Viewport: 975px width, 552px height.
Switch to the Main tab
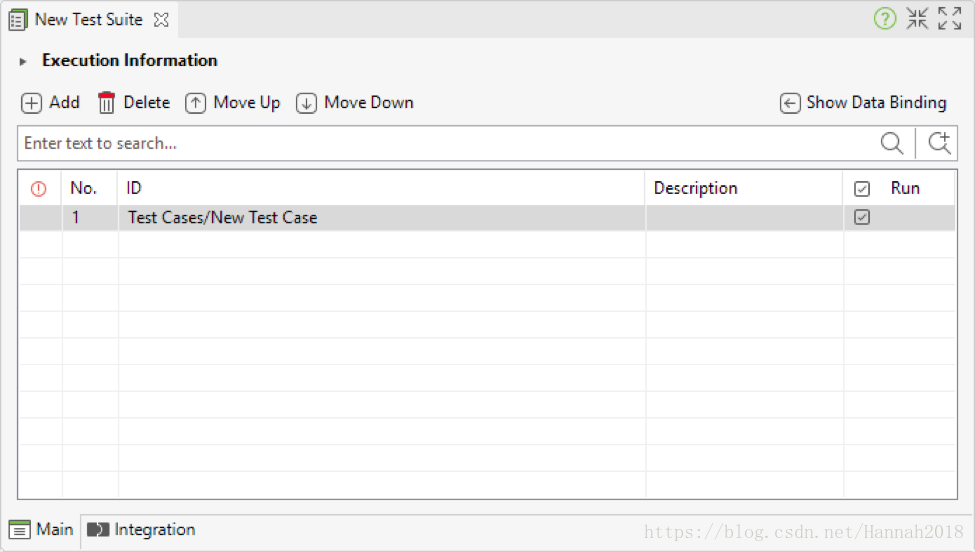41,530
